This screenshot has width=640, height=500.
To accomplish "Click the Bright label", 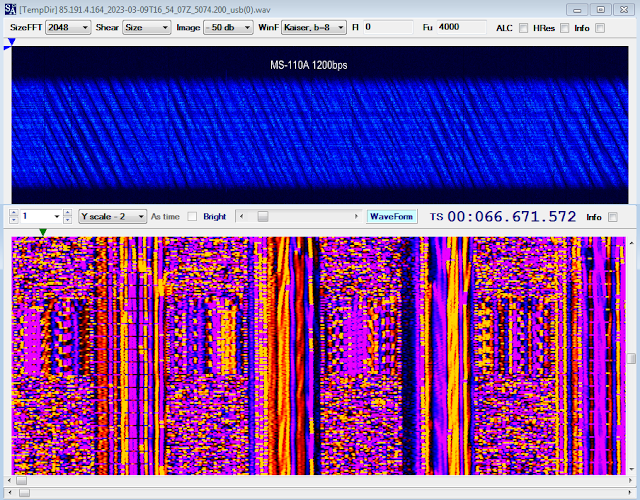I will [214, 217].
